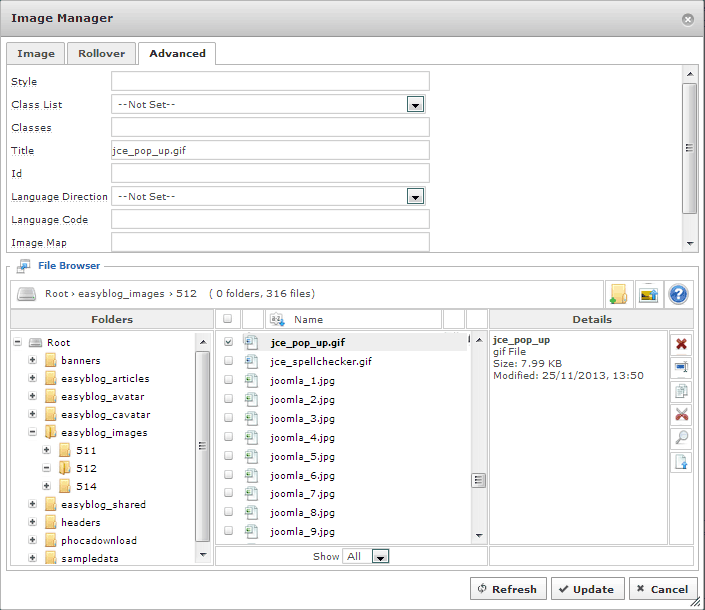
Task: Click the file list vertical scrollbar handle
Action: (479, 480)
